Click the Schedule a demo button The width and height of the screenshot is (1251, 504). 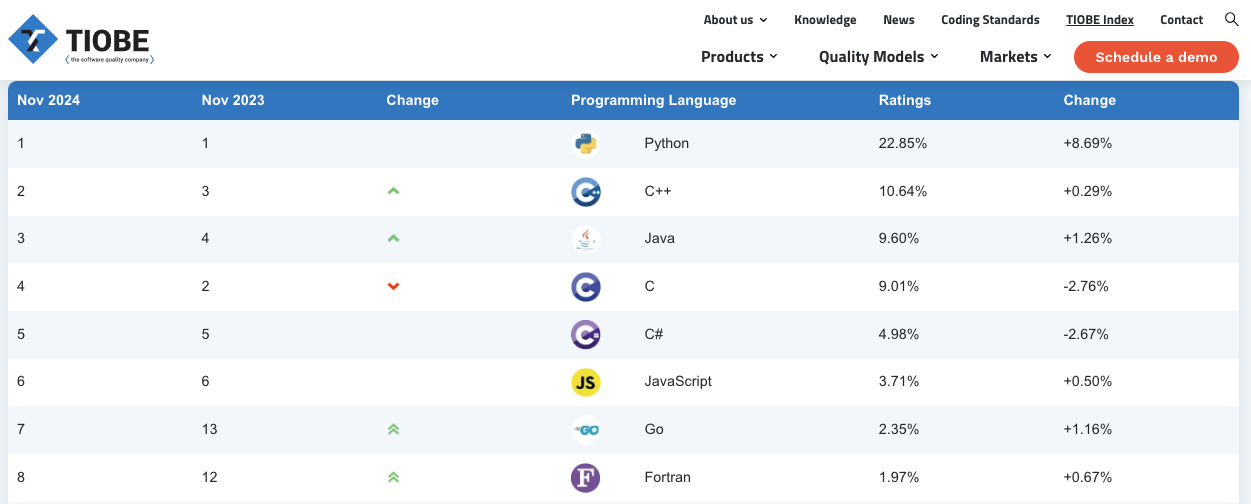coord(1156,57)
